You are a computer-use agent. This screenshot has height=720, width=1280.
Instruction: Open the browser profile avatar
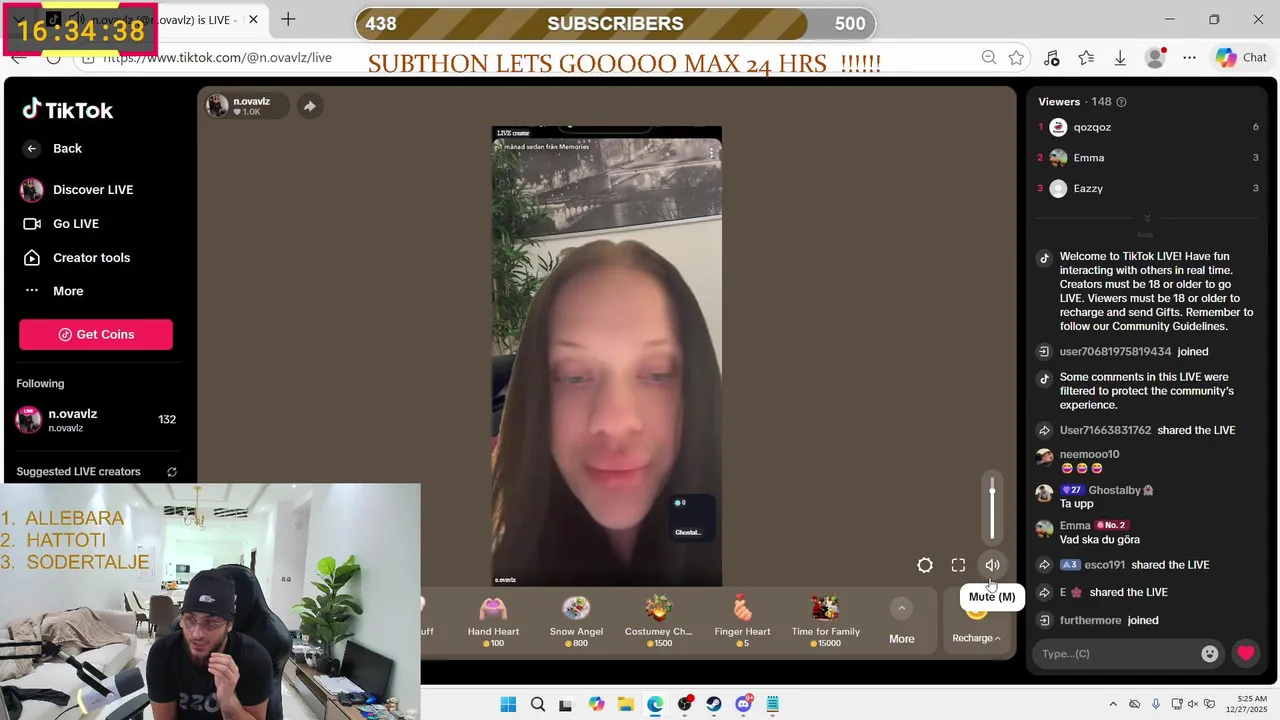click(1155, 58)
